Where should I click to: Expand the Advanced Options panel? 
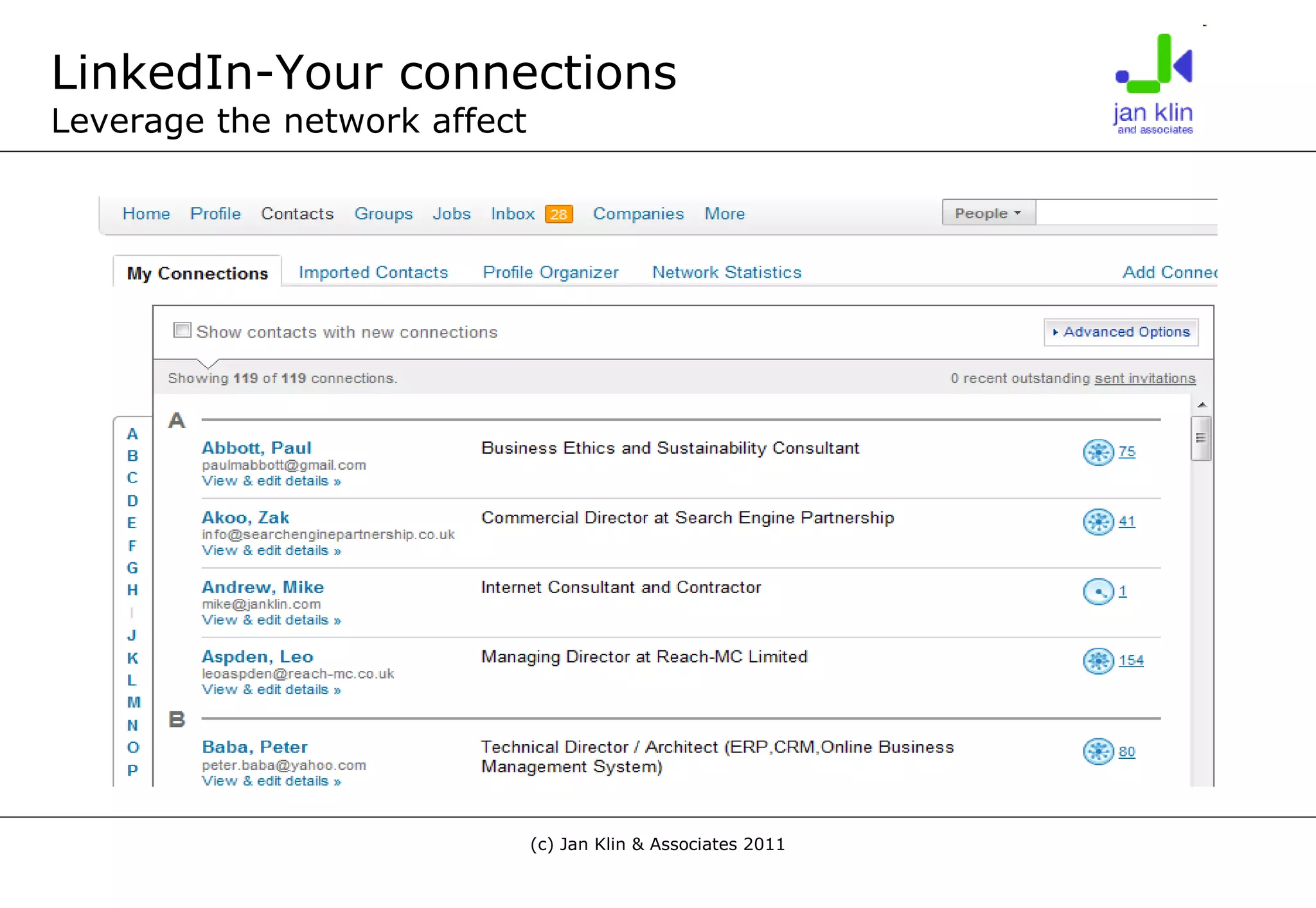click(x=1121, y=332)
